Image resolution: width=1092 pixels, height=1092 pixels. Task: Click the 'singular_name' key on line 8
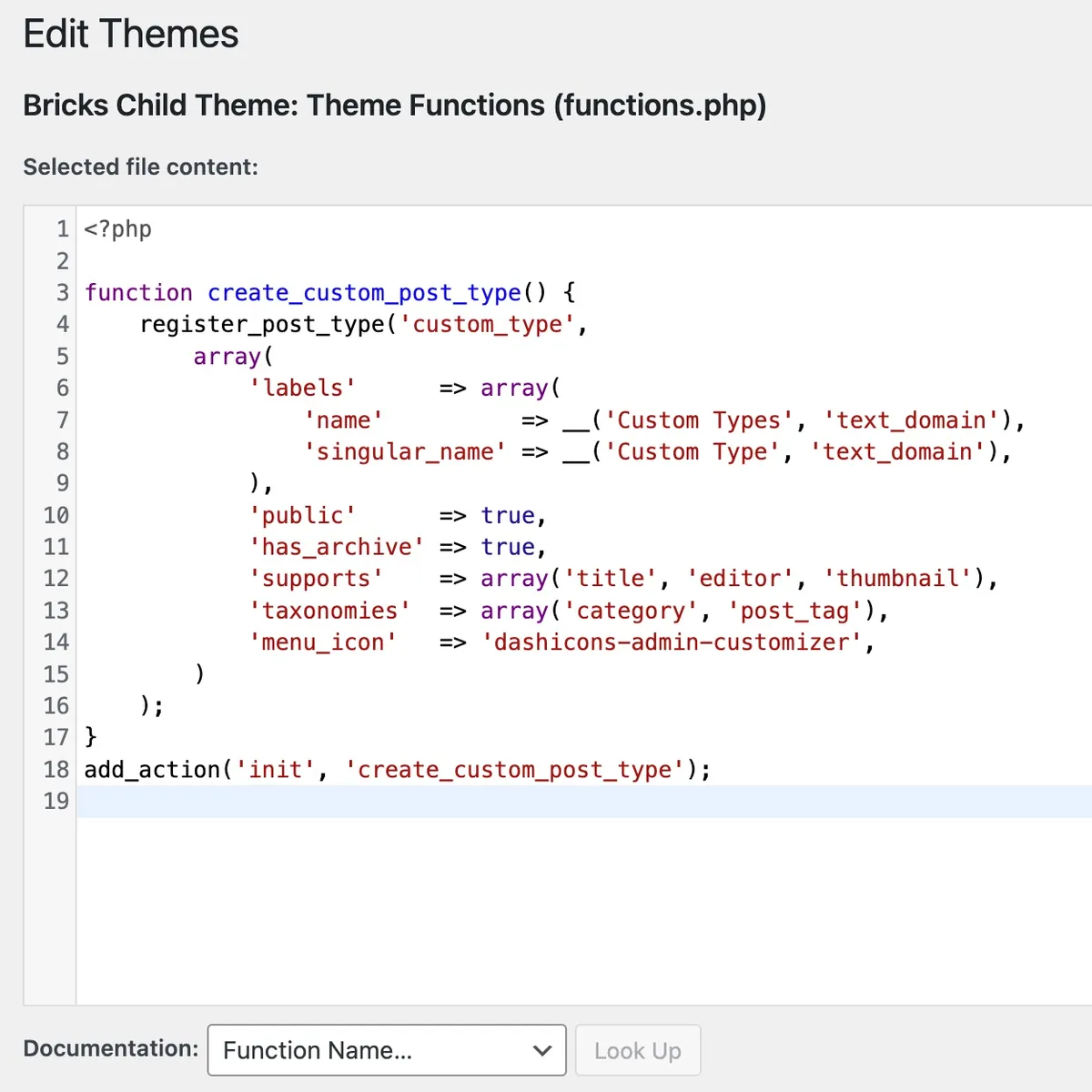pyautogui.click(x=406, y=452)
